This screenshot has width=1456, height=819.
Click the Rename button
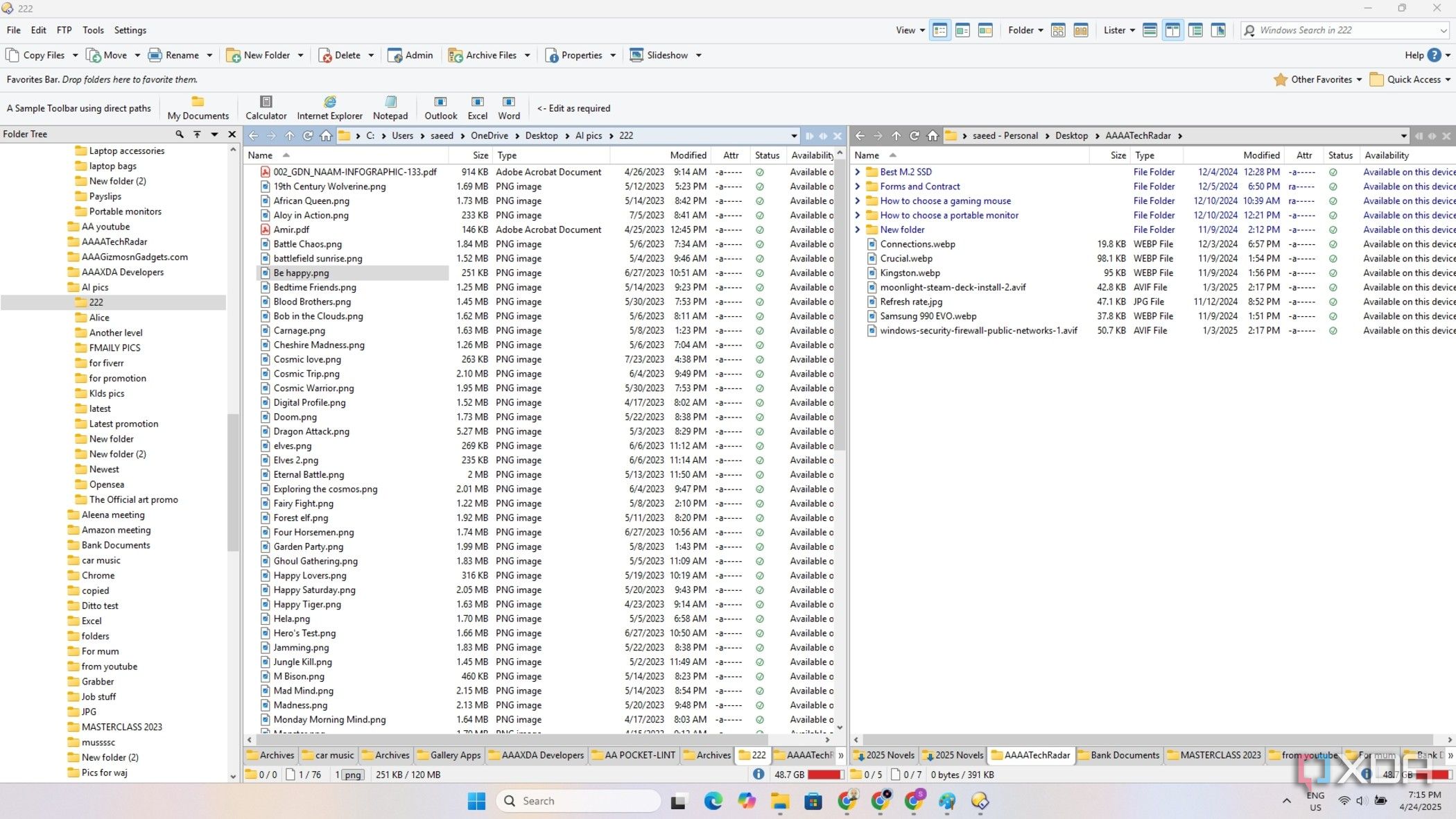173,55
